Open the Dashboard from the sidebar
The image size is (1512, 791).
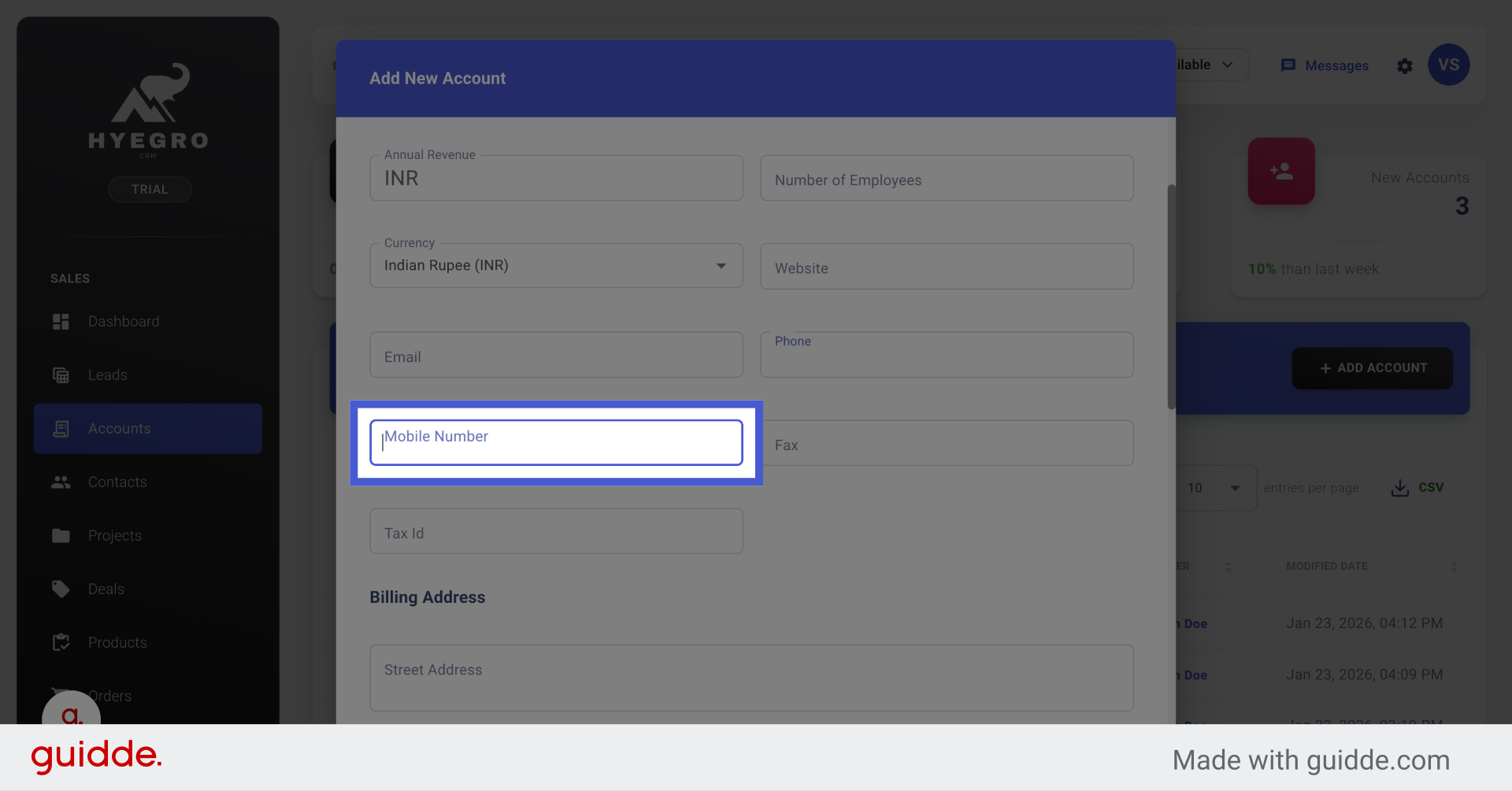pos(61,321)
